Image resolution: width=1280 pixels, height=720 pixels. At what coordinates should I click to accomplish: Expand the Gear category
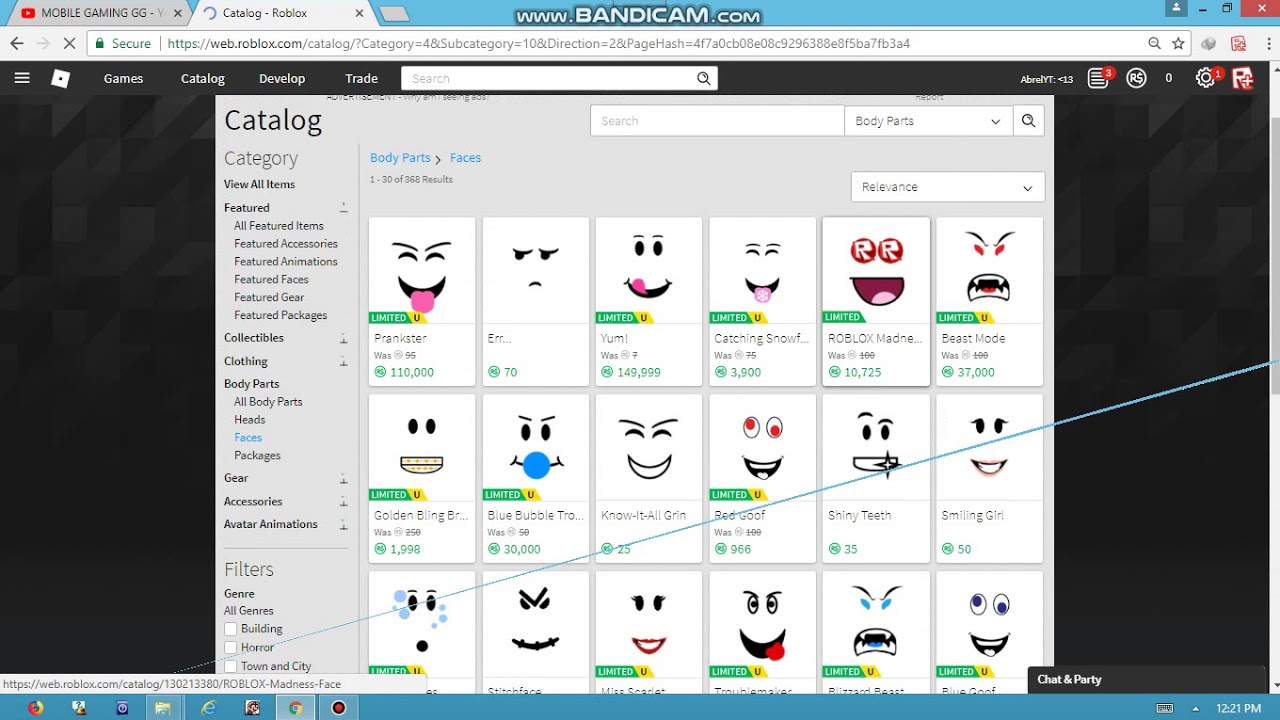pos(343,479)
